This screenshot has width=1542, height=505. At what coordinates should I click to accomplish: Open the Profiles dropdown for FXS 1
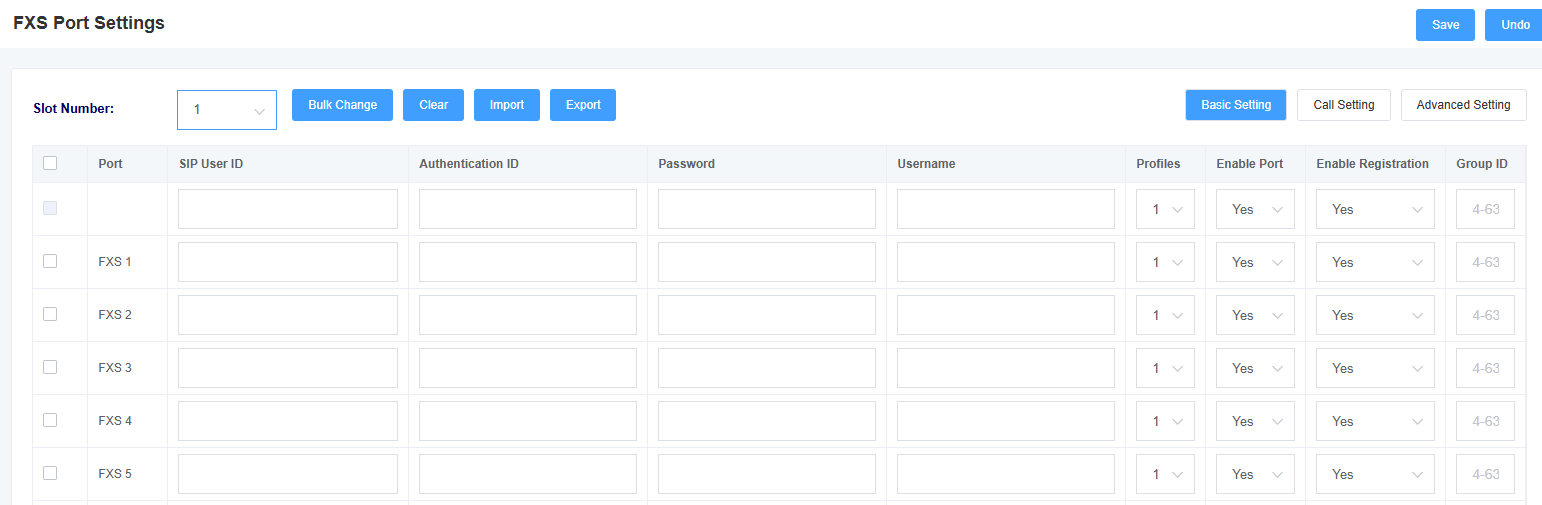[1165, 262]
